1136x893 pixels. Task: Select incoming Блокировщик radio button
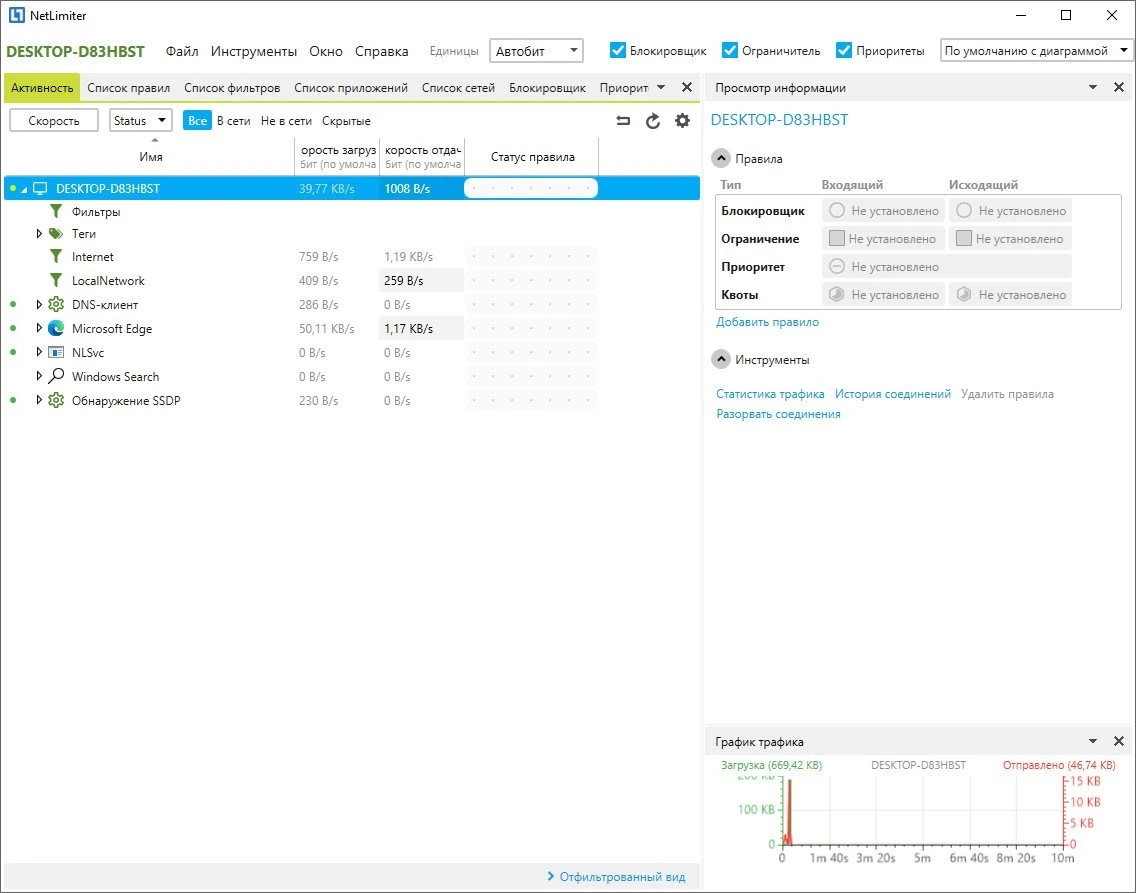pos(837,211)
